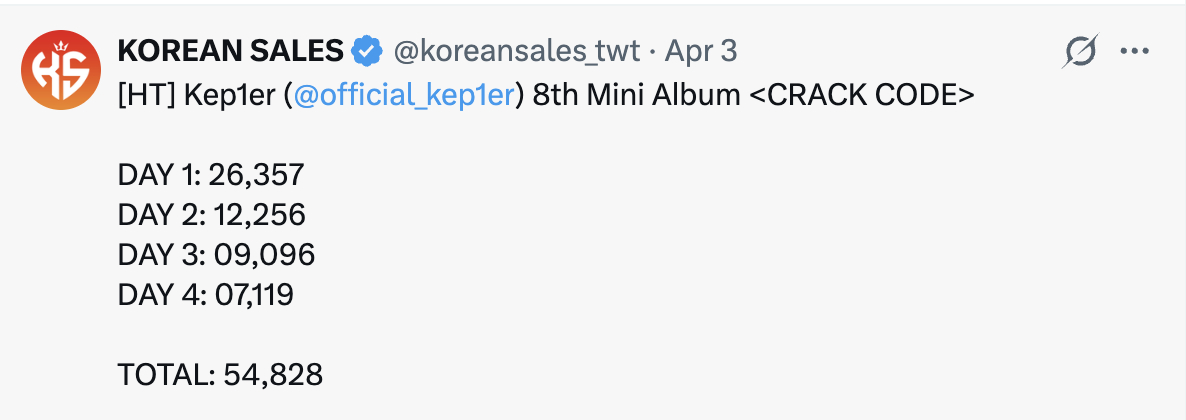Image resolution: width=1186 pixels, height=420 pixels.
Task: Open the @koreansales_twt handle link
Action: click(x=518, y=50)
